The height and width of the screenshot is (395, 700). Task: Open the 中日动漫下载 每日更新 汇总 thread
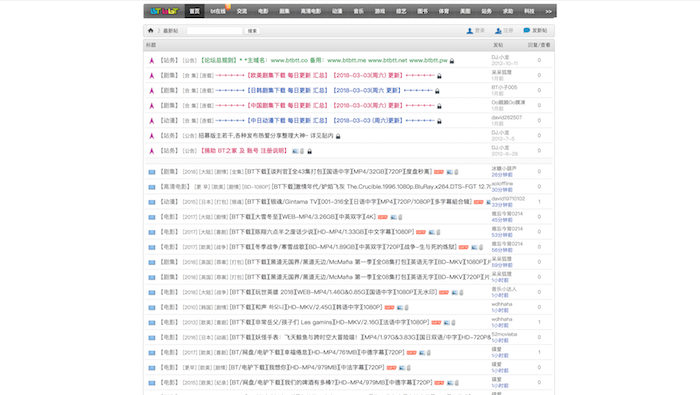click(x=325, y=121)
